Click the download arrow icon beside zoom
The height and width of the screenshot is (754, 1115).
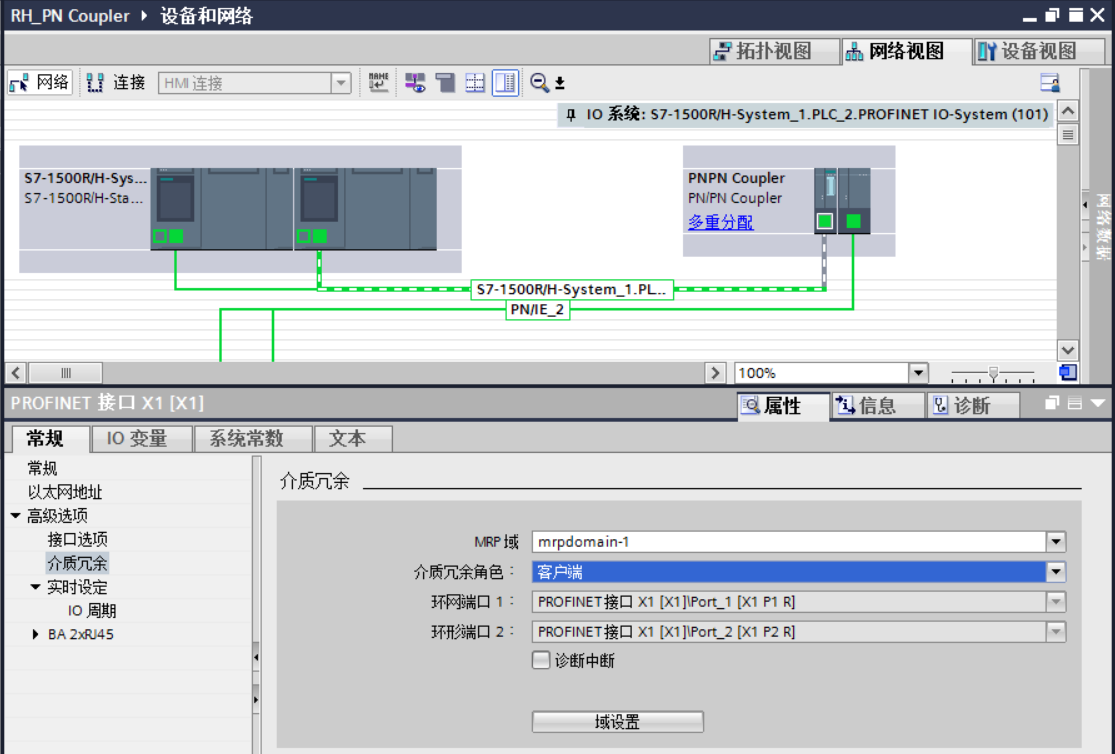[560, 83]
